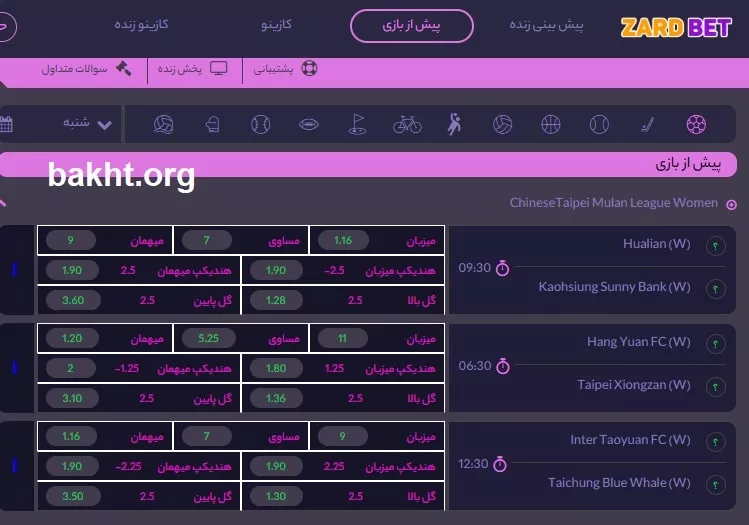Expand more markets for Inter Taoyuan match
749x525 pixels.
[15, 466]
